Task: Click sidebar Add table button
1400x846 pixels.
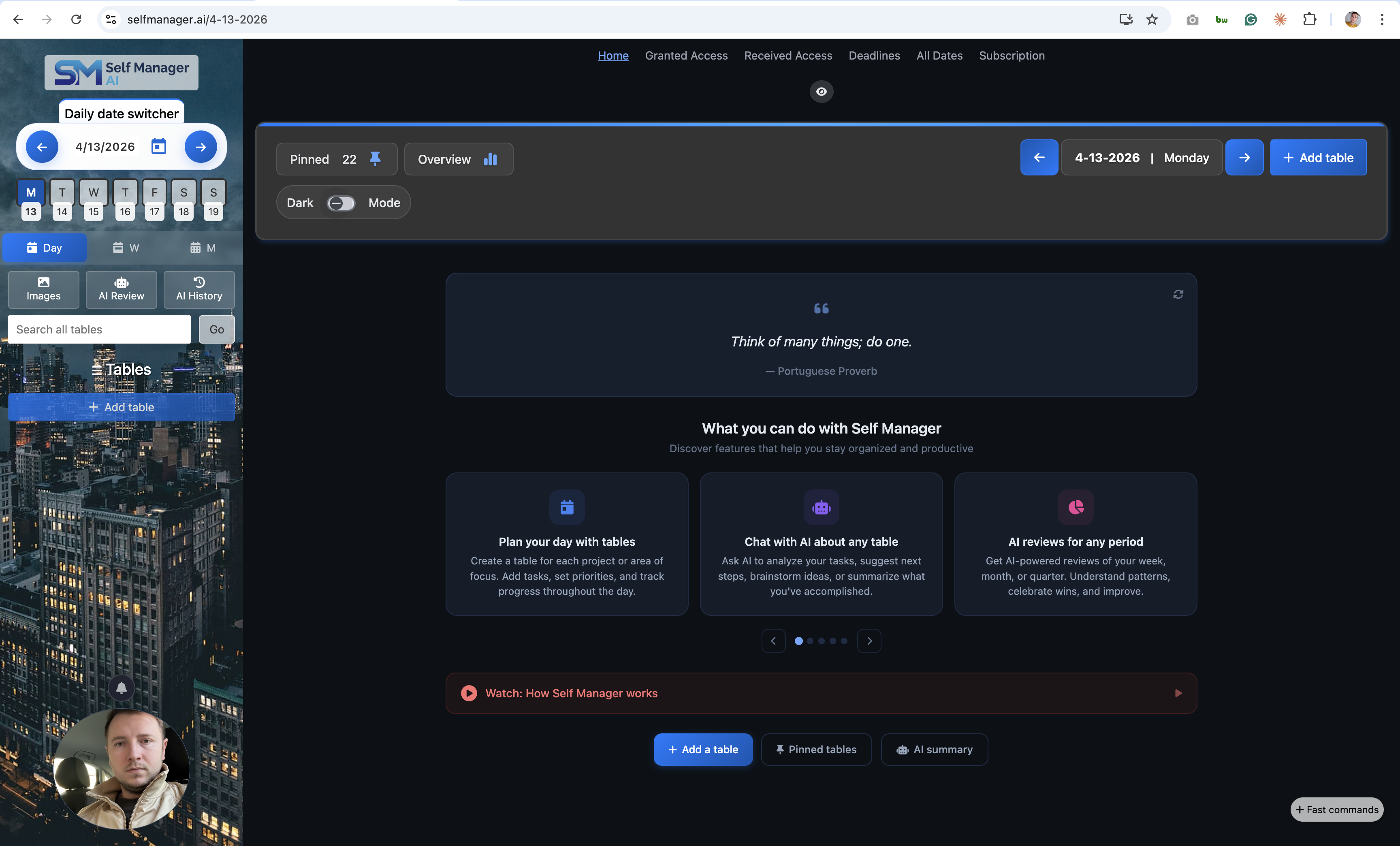Action: (121, 407)
